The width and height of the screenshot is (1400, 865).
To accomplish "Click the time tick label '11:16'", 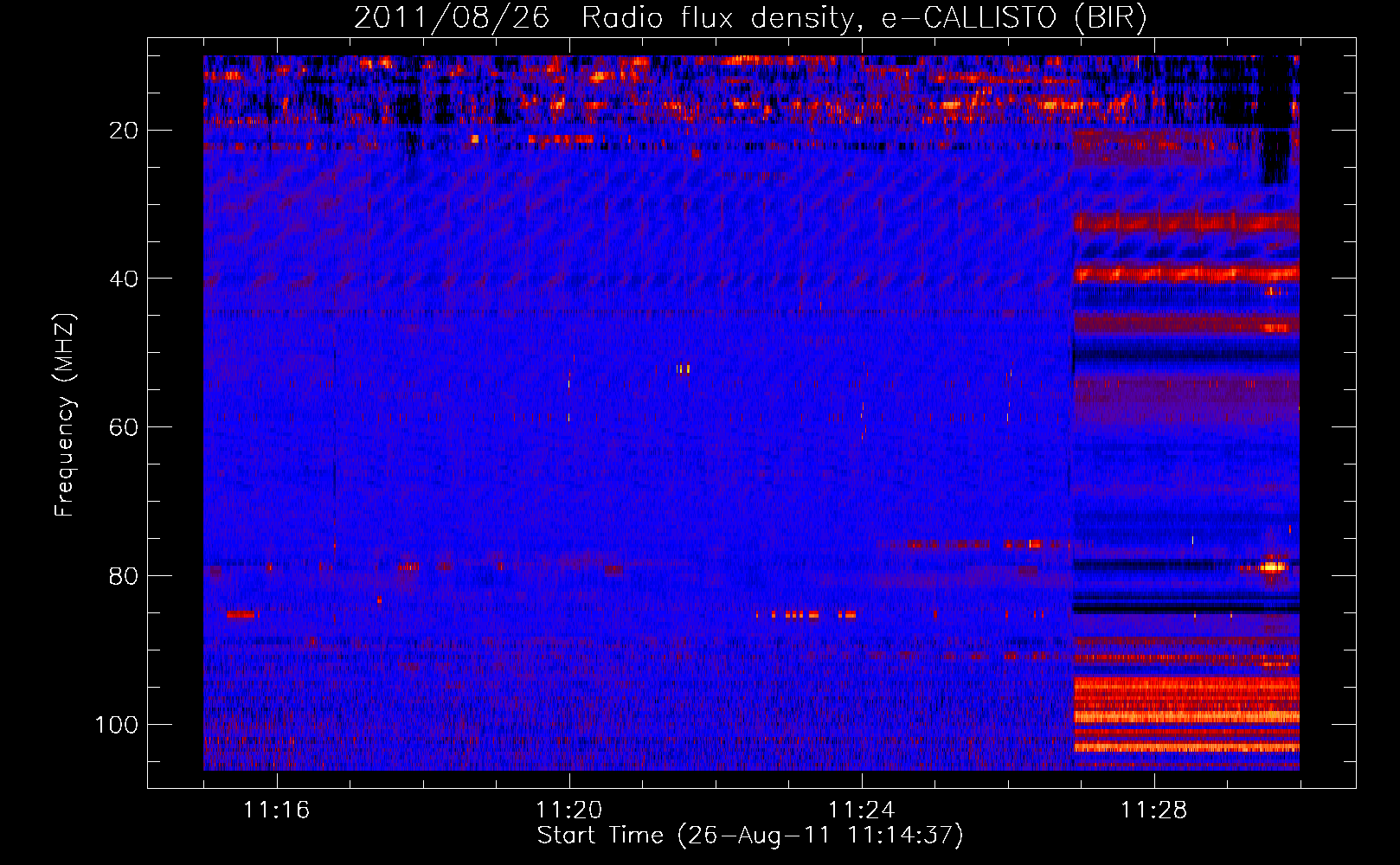I will [276, 811].
